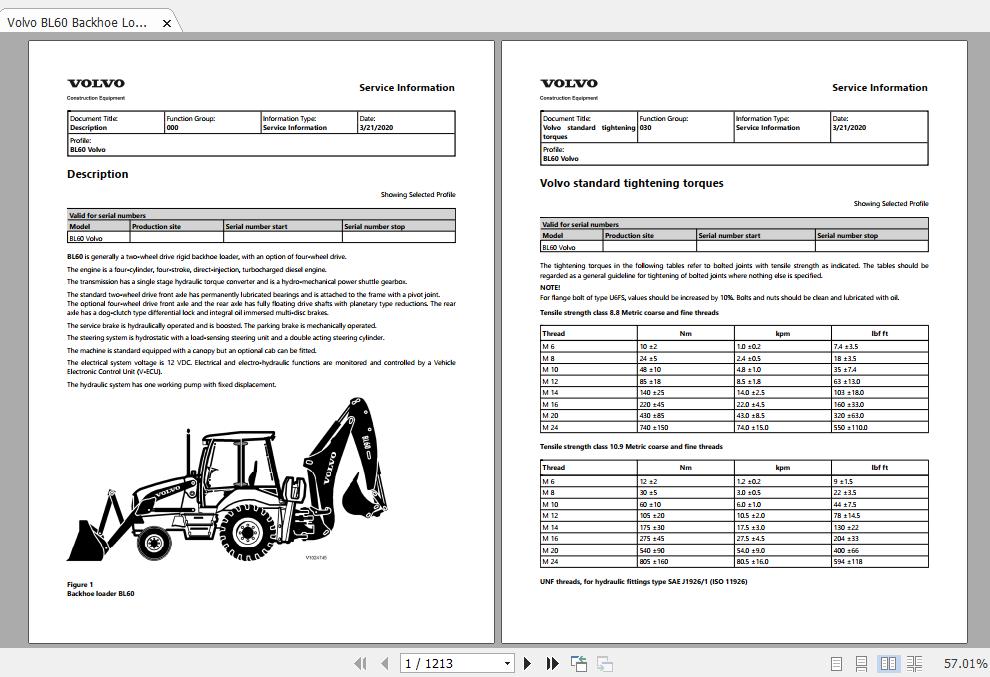Return to the first page
Screen dimensions: 990x677
(x=361, y=663)
